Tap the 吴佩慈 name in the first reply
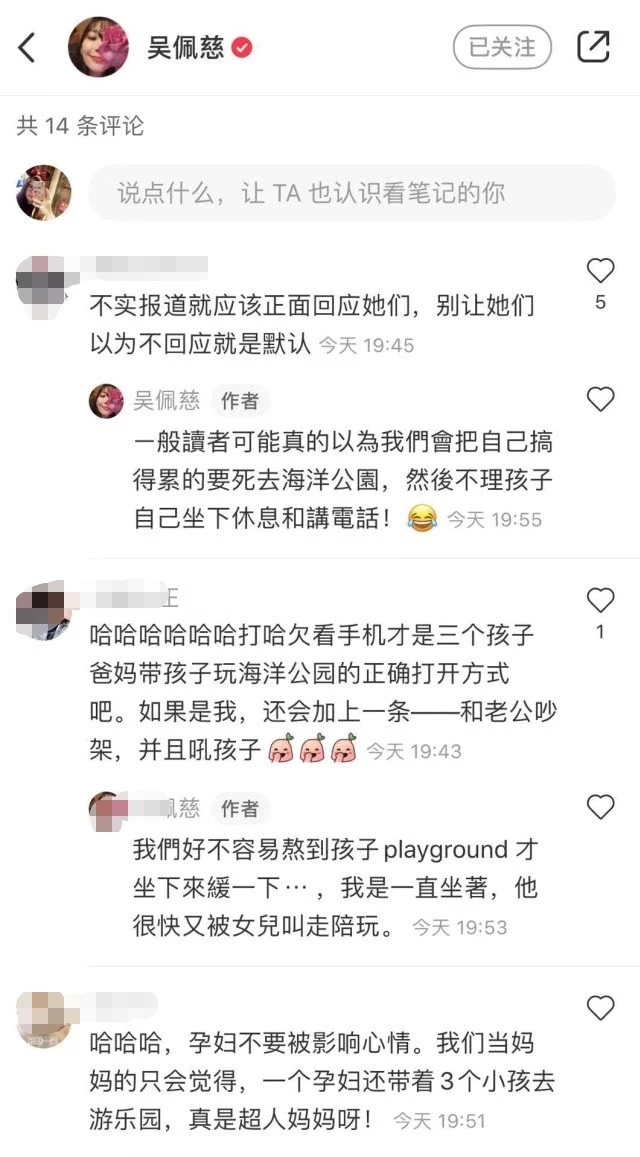This screenshot has height=1157, width=640. click(x=166, y=401)
